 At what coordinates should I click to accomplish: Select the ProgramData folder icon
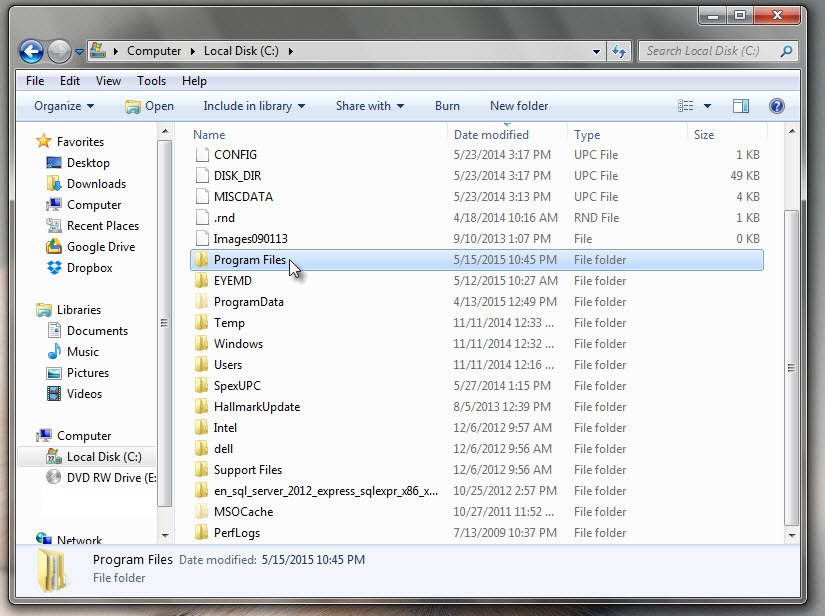click(x=202, y=302)
